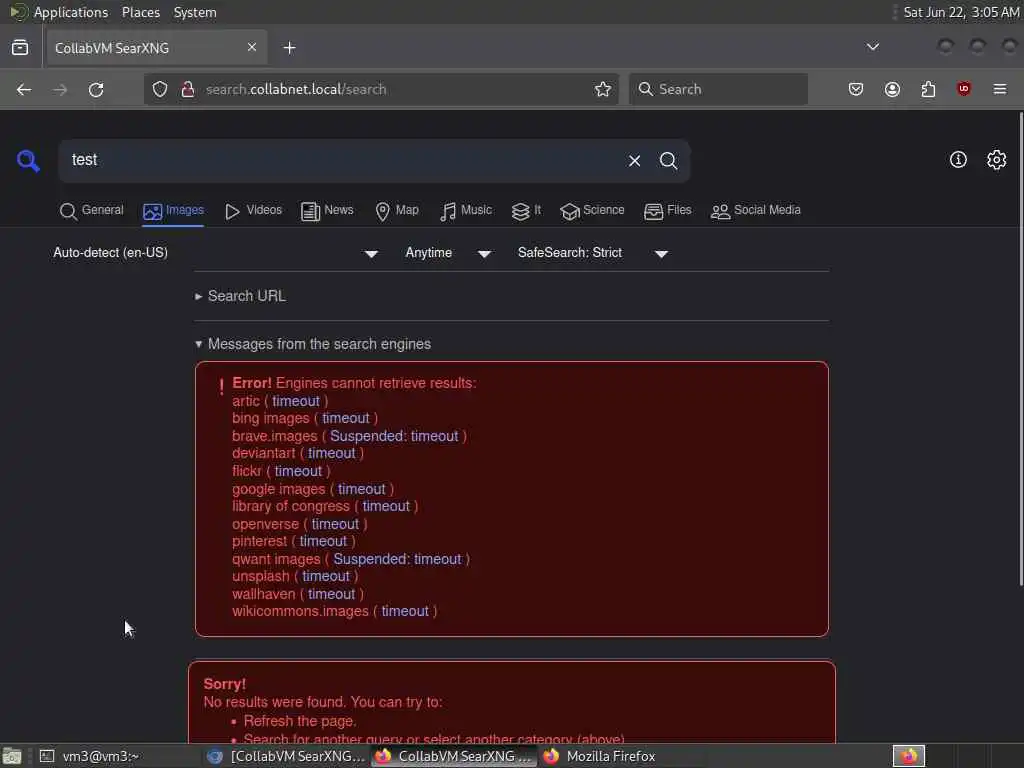1024x768 pixels.
Task: Reload the current page
Action: [96, 89]
